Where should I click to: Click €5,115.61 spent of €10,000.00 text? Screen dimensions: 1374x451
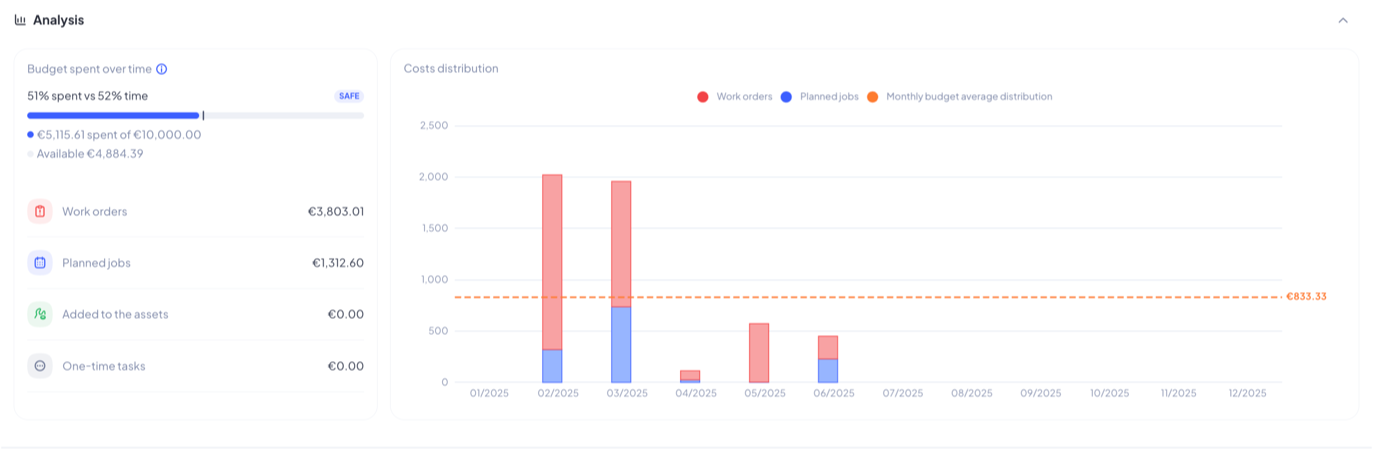pos(119,134)
